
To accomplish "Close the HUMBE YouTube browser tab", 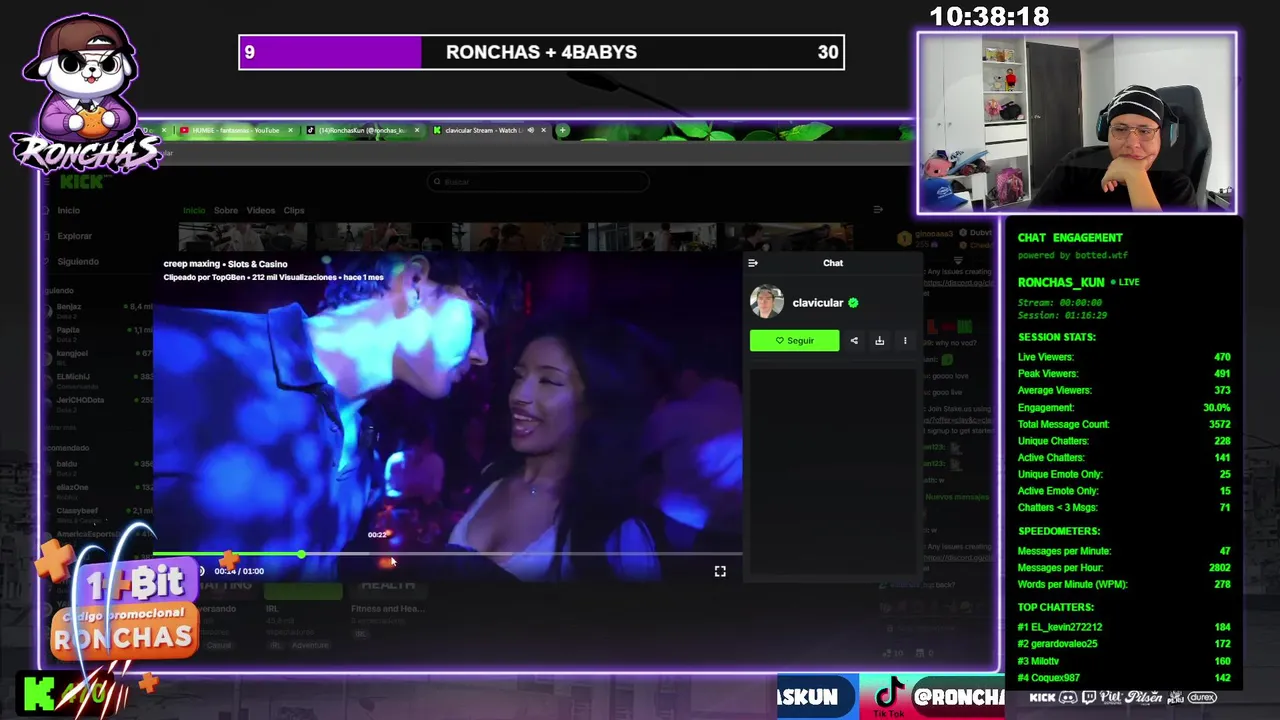I will [291, 130].
